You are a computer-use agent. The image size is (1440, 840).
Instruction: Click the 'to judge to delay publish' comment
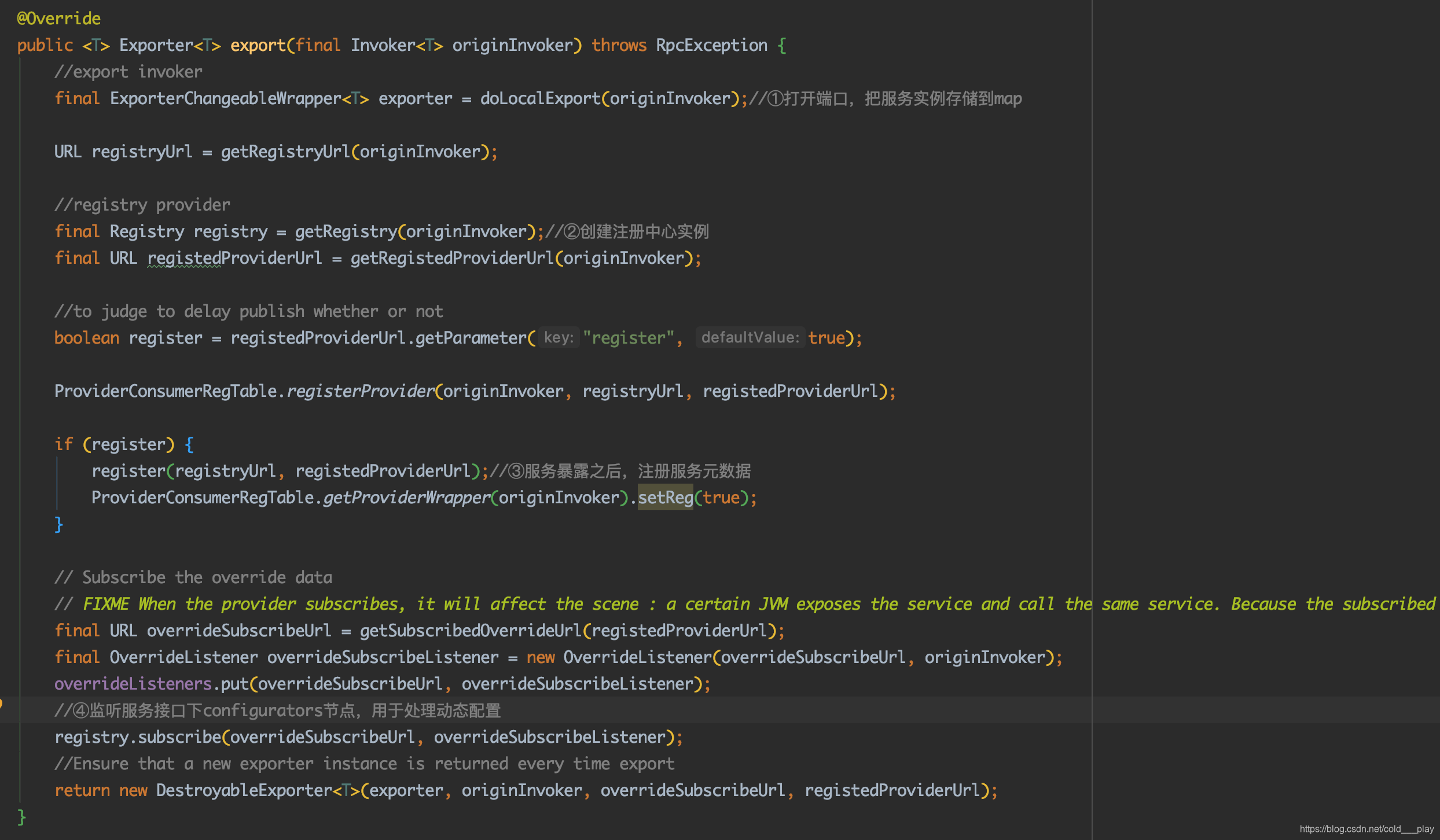249,311
